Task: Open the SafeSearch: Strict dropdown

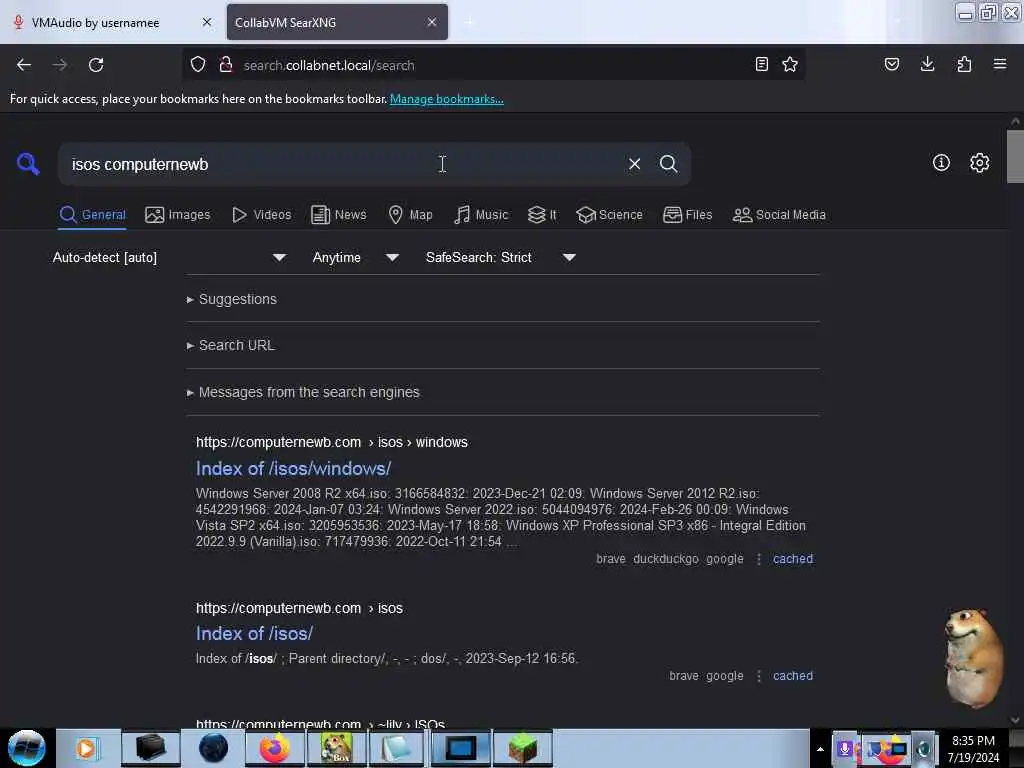Action: click(500, 257)
